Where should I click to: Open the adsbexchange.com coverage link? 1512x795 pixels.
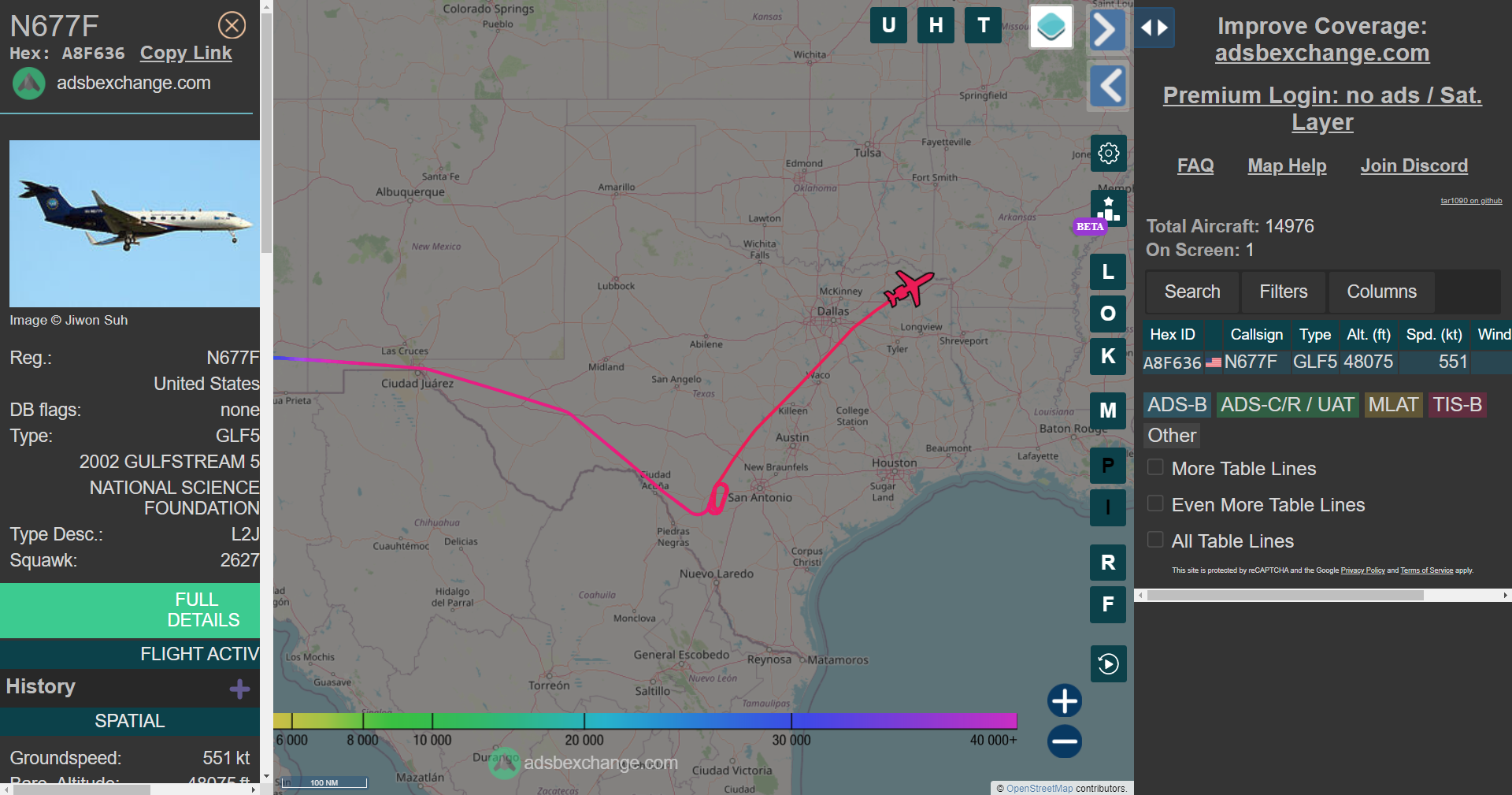1322,53
